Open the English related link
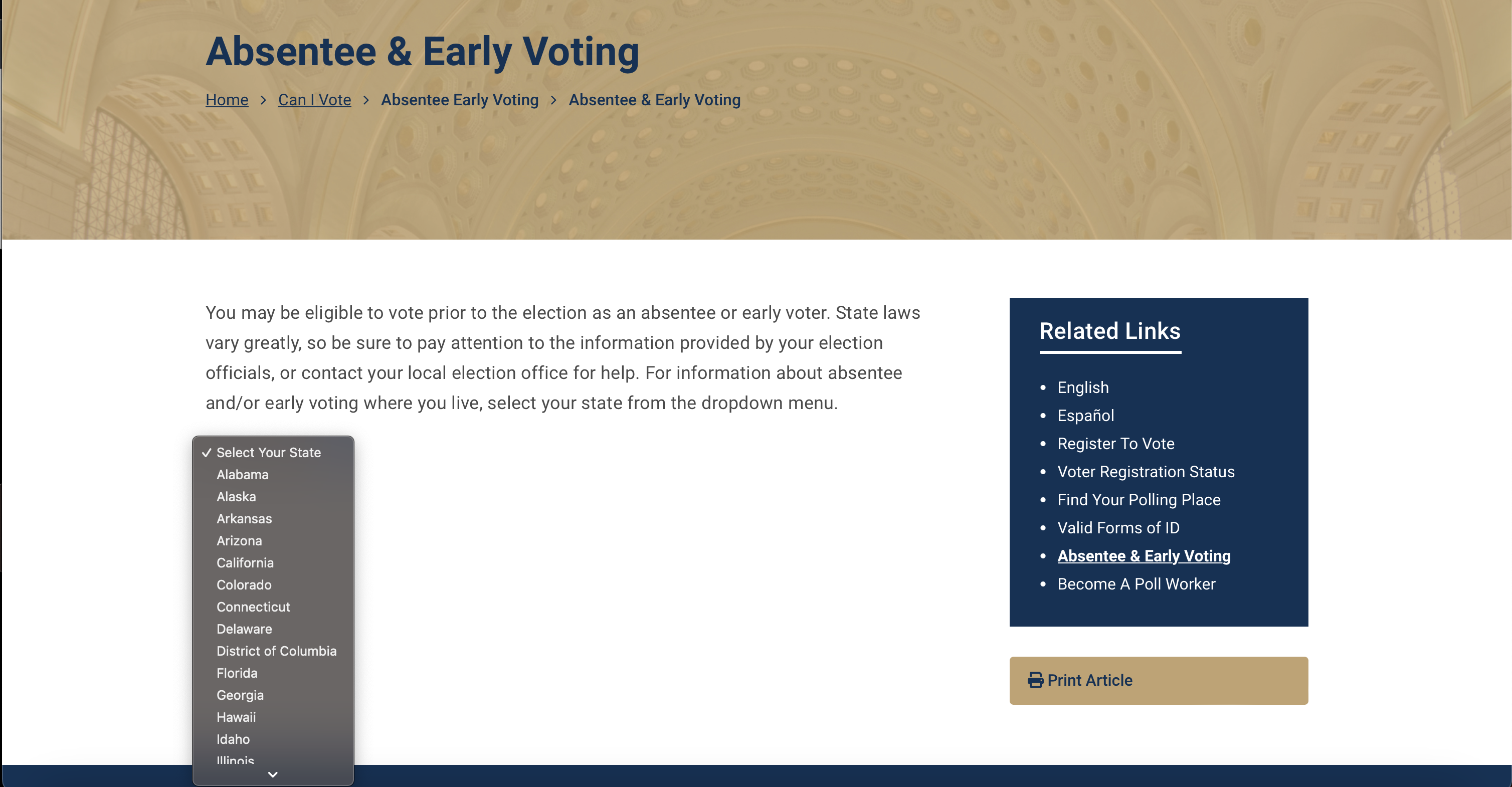The image size is (1512, 787). click(1082, 387)
